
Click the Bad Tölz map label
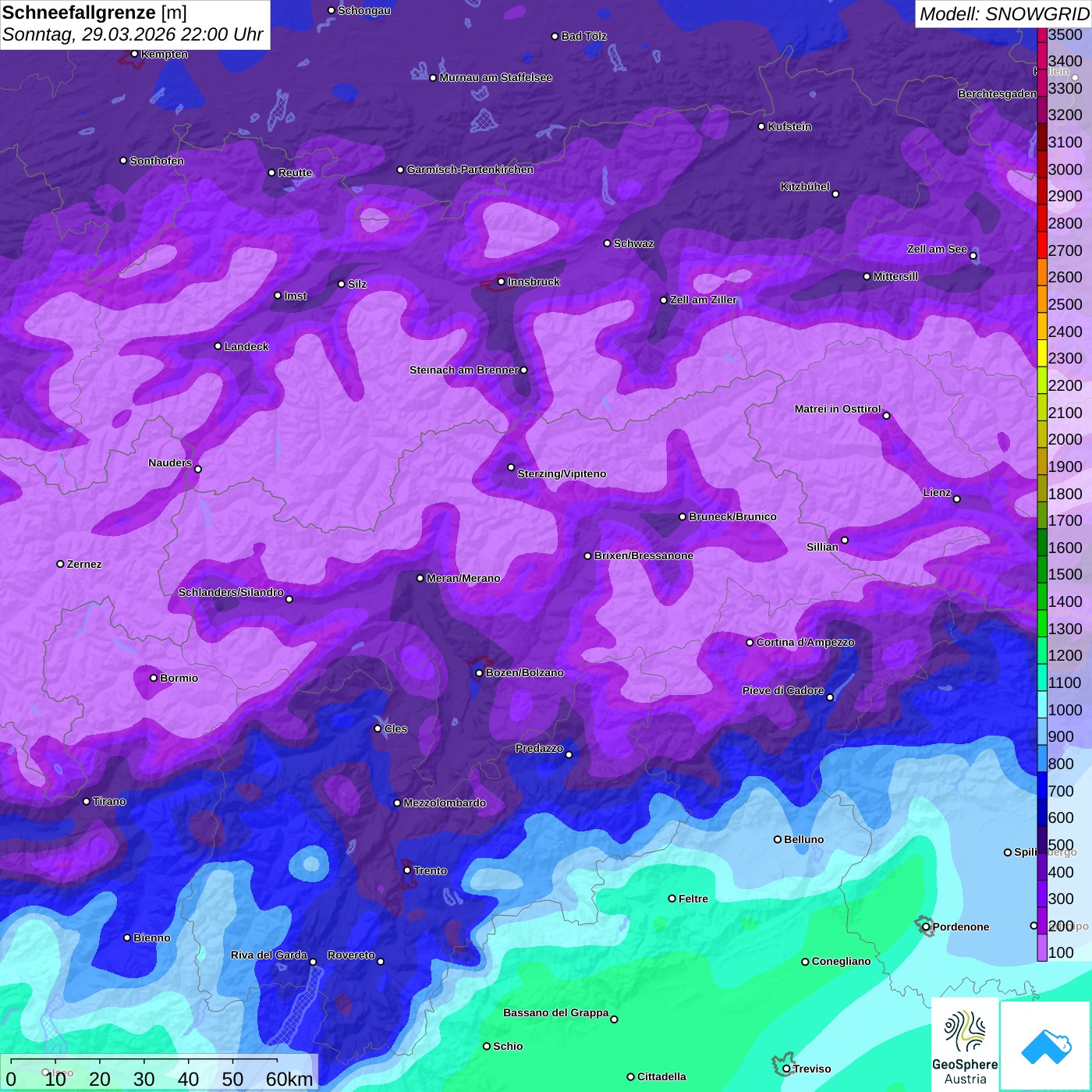[x=584, y=36]
